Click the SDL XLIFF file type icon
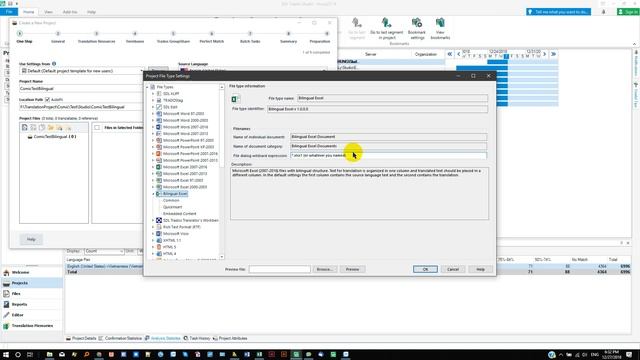This screenshot has width=640, height=360. (159, 93)
